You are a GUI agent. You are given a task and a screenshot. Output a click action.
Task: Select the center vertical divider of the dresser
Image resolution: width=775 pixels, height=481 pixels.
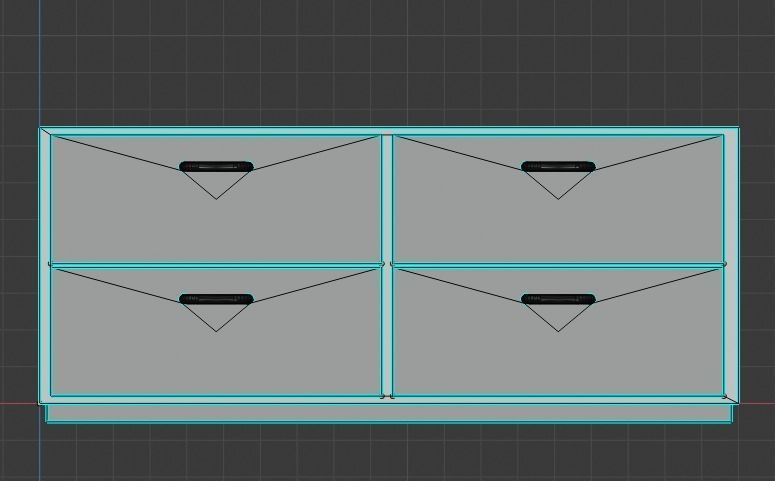coord(387,265)
